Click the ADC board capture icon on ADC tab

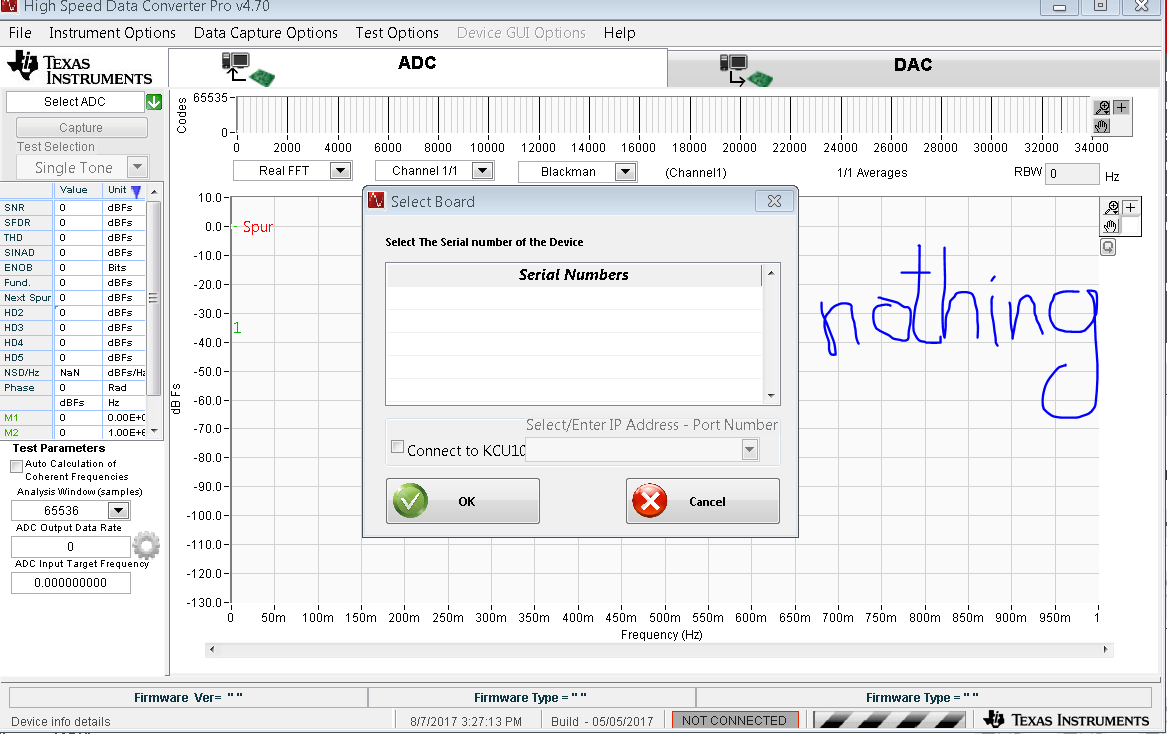(x=248, y=68)
